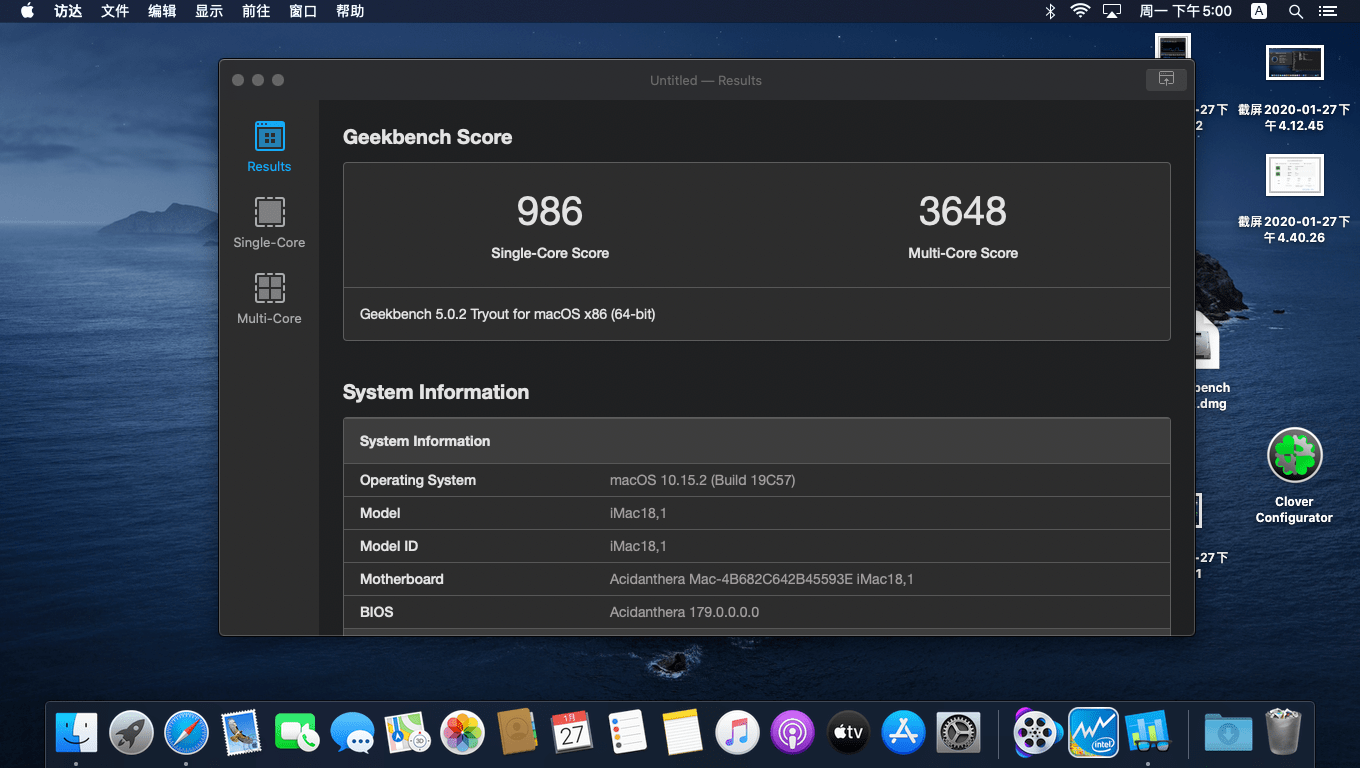Click the upload button in the Geekbench title bar
The image size is (1360, 768).
point(1166,80)
